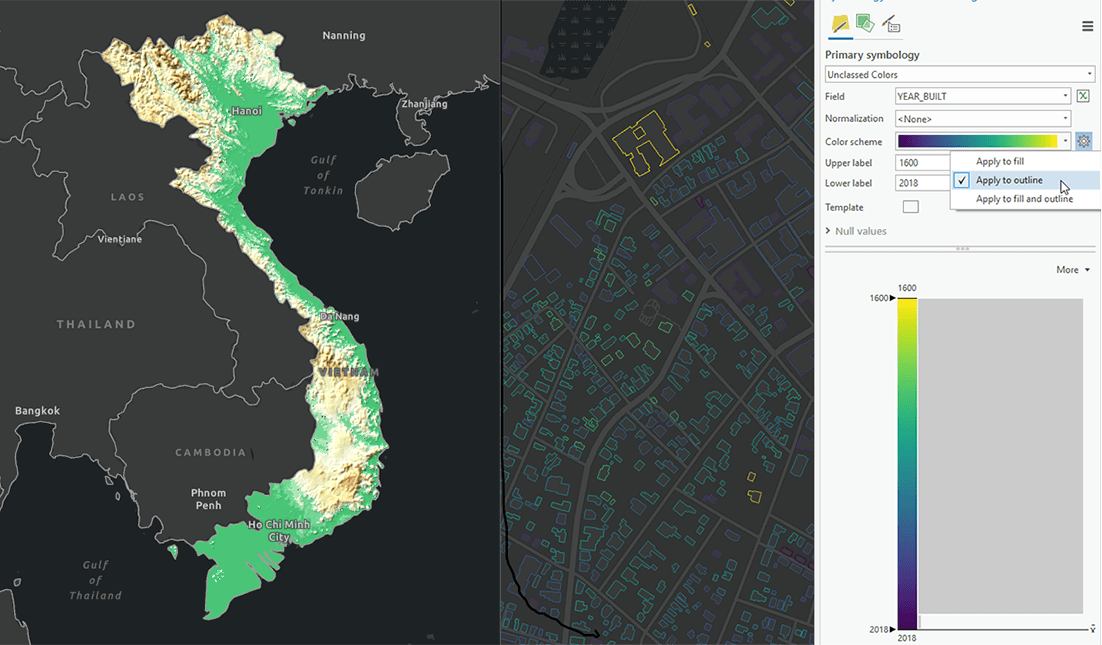1102x645 pixels.
Task: Click the dropdown arrow on the color scheme ramp
Action: pos(1065,141)
